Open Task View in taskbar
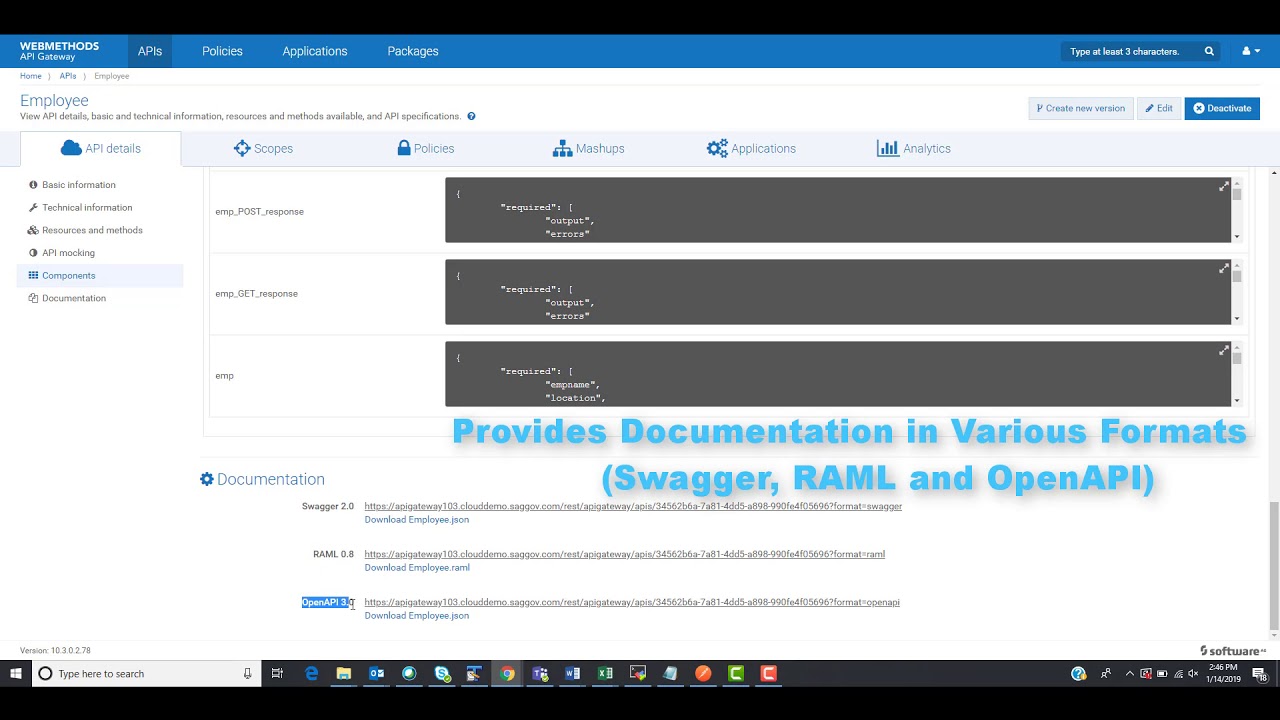This screenshot has height=720, width=1280. (x=277, y=674)
